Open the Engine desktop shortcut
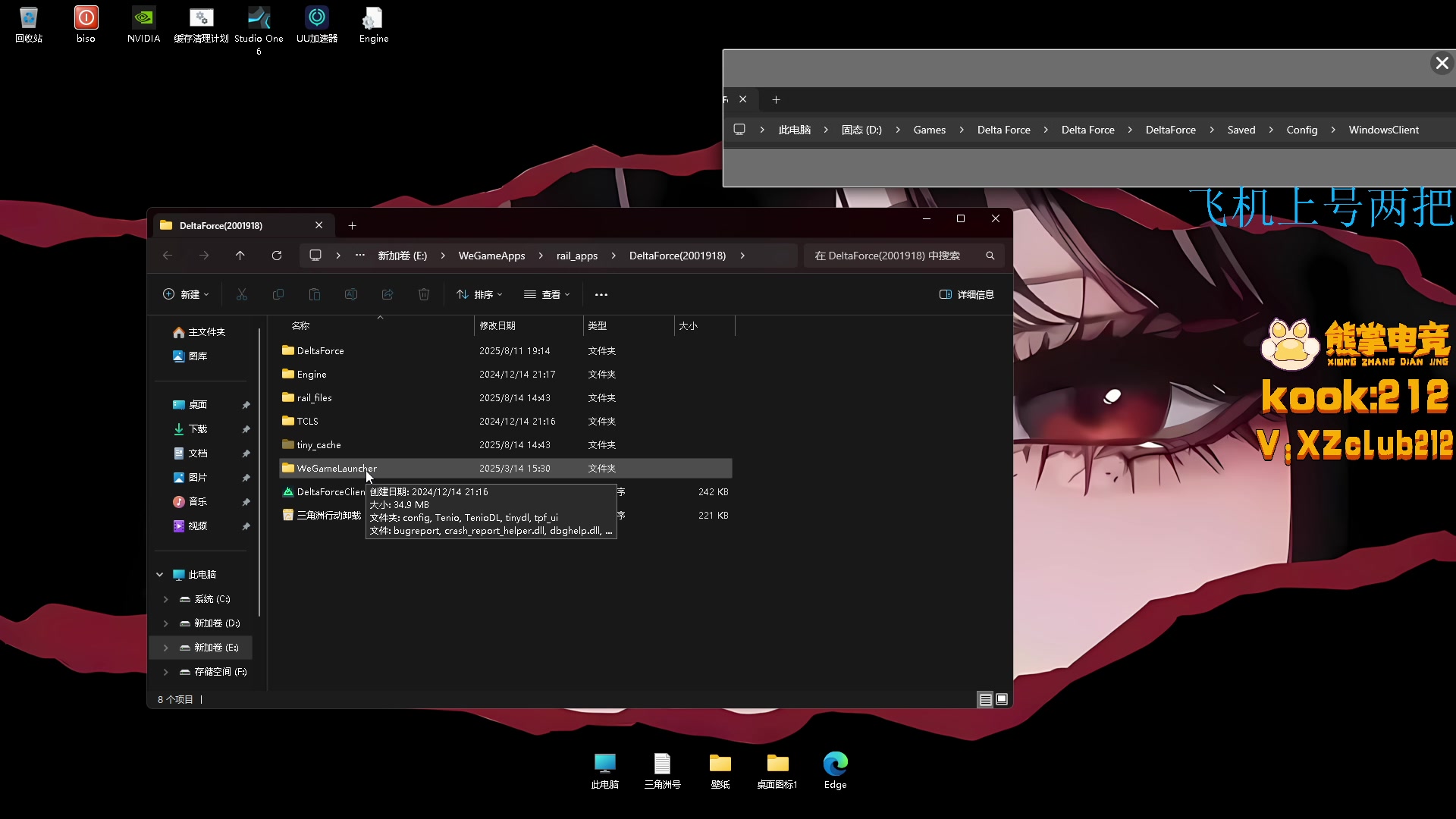 [x=374, y=24]
